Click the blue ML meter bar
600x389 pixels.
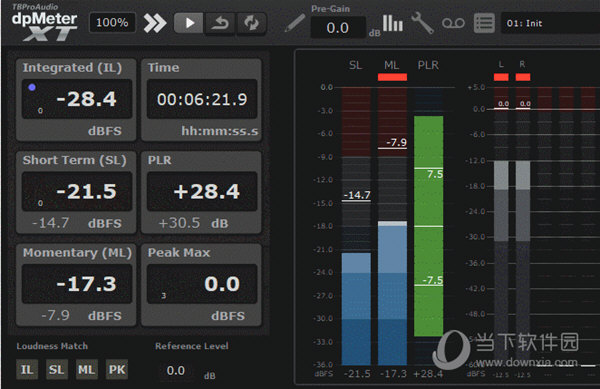pos(392,294)
